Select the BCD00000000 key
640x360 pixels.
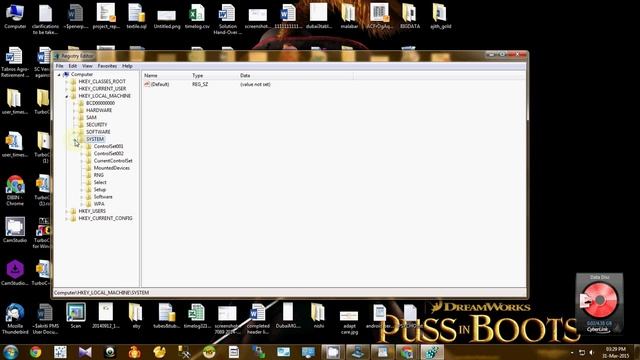coord(100,103)
